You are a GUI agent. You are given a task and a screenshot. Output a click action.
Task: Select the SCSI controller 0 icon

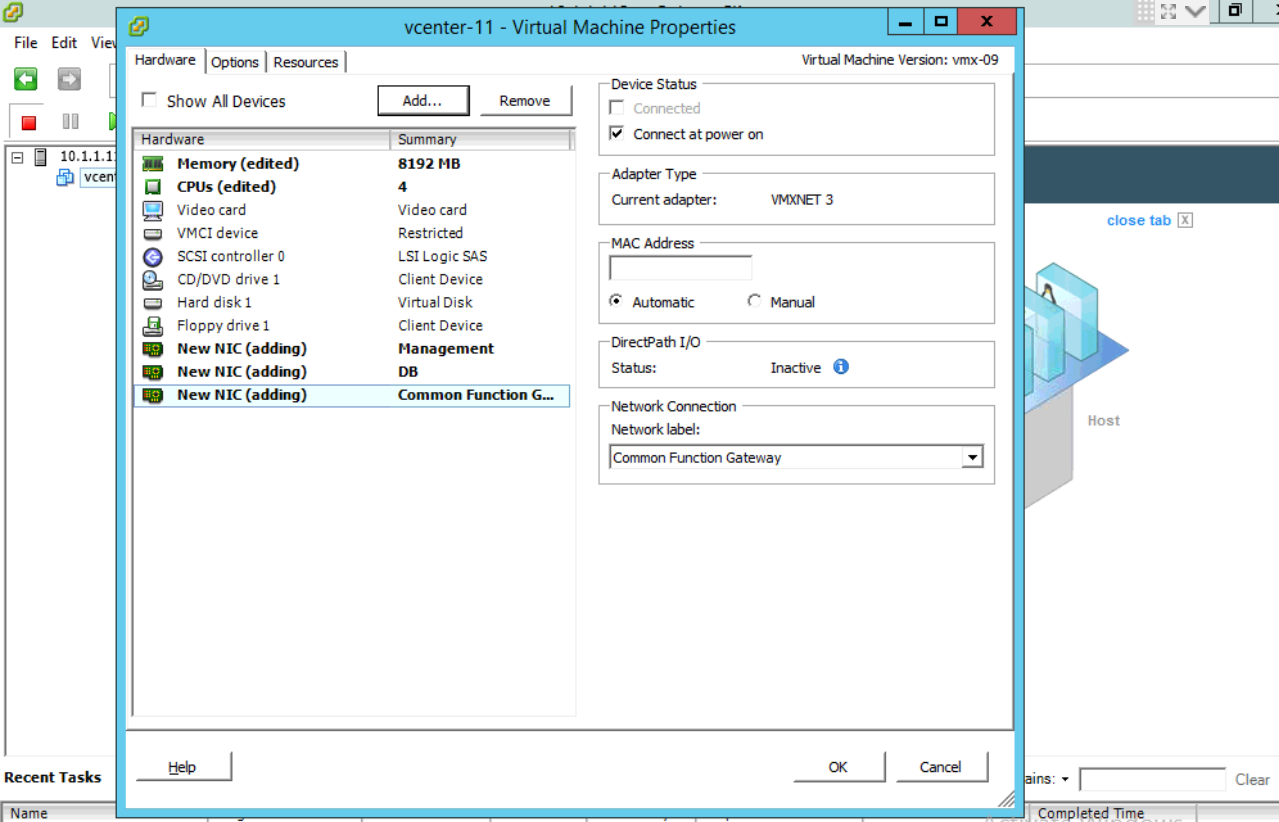click(153, 256)
